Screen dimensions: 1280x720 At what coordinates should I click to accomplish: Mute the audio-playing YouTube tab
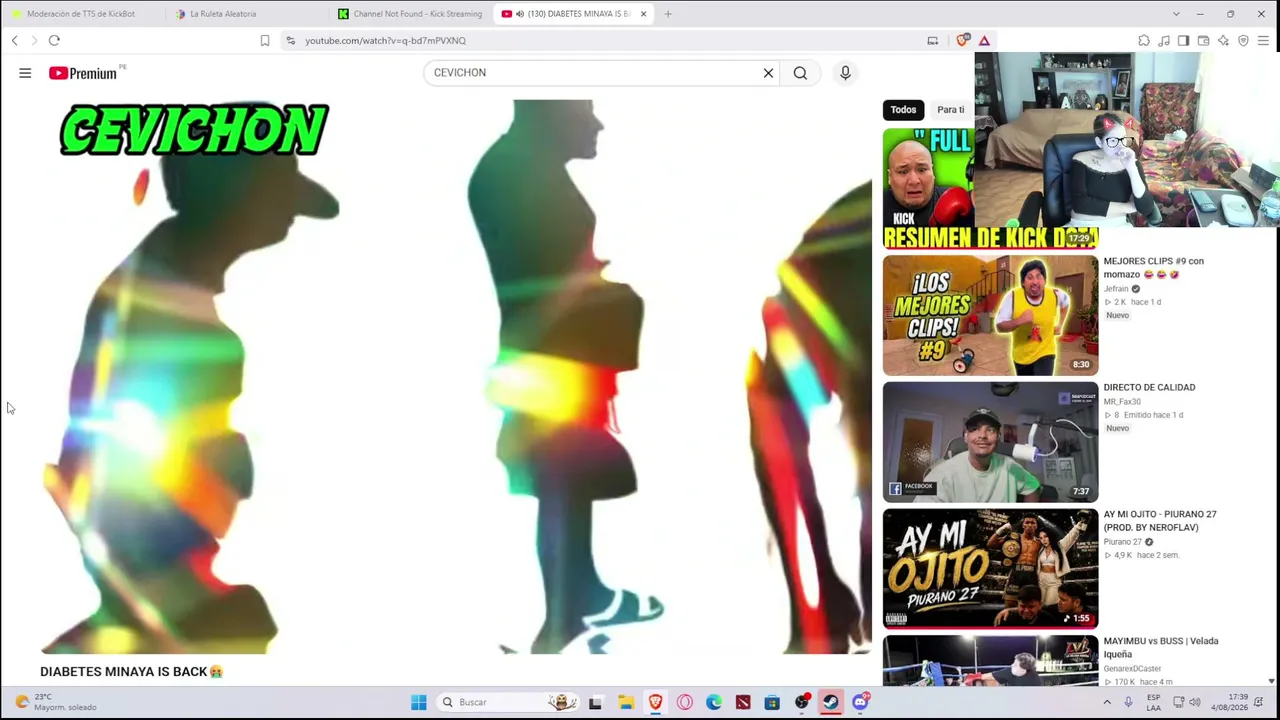point(519,14)
